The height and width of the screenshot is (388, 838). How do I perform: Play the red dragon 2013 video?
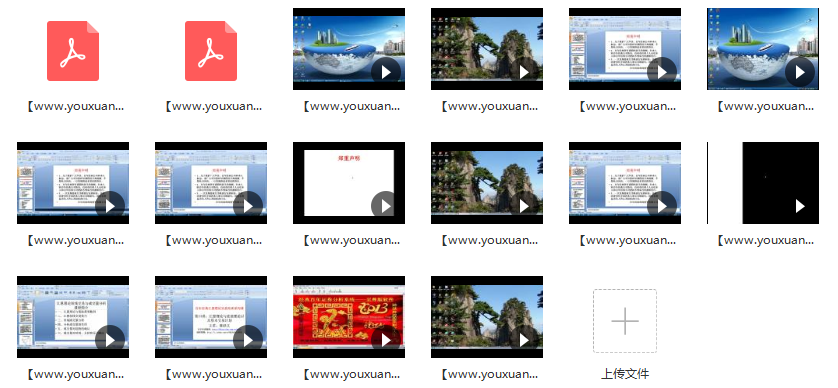386,340
